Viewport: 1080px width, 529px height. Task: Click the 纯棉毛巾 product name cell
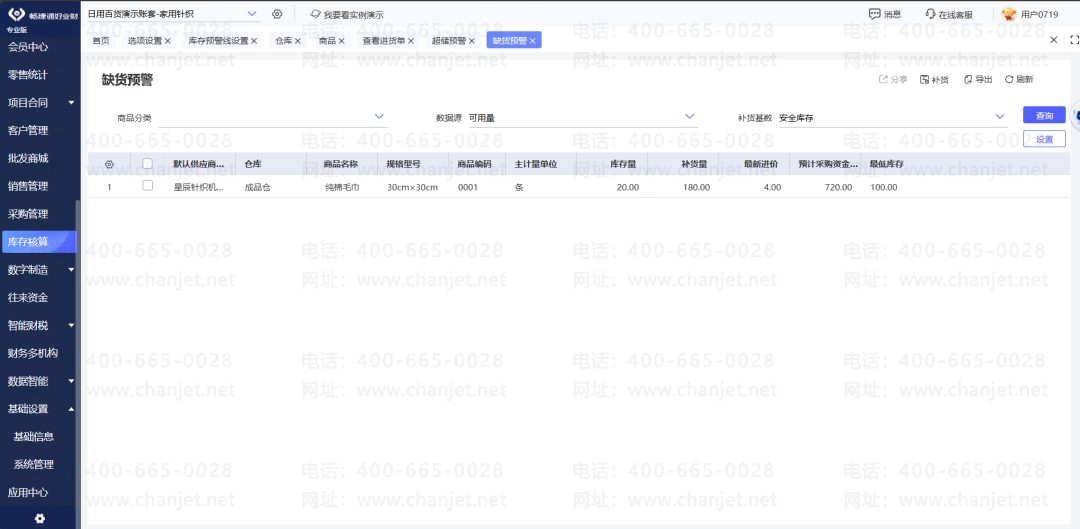pyautogui.click(x=342, y=187)
